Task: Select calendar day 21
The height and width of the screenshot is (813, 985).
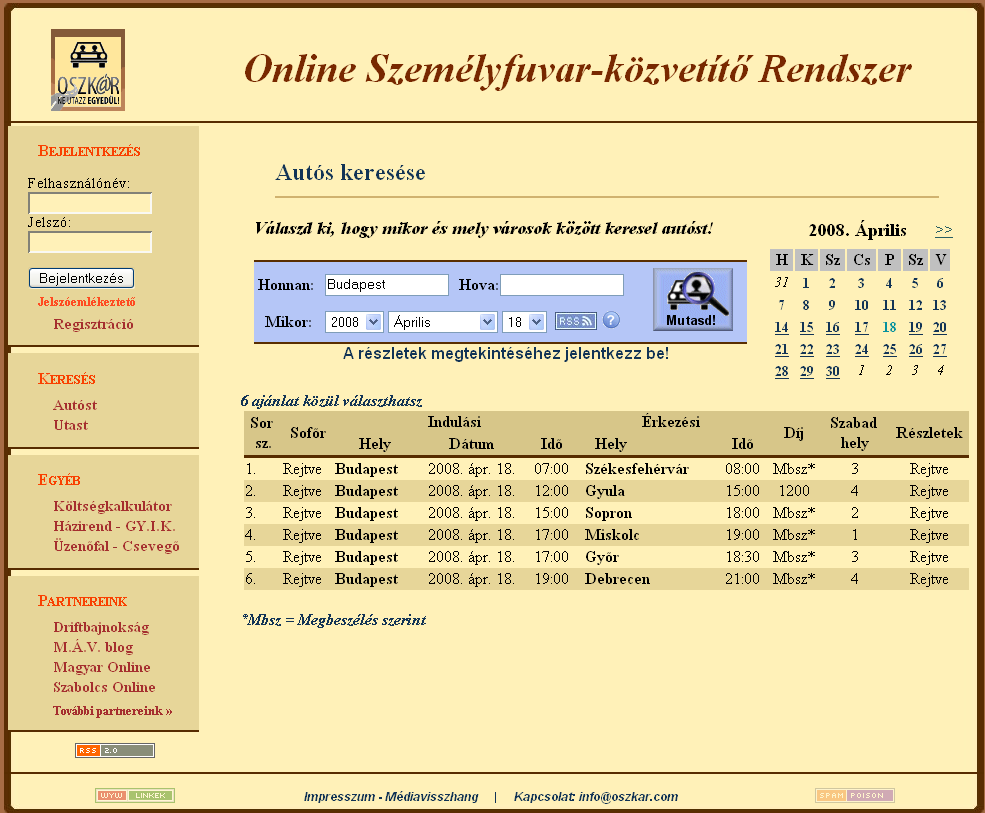Action: point(781,349)
